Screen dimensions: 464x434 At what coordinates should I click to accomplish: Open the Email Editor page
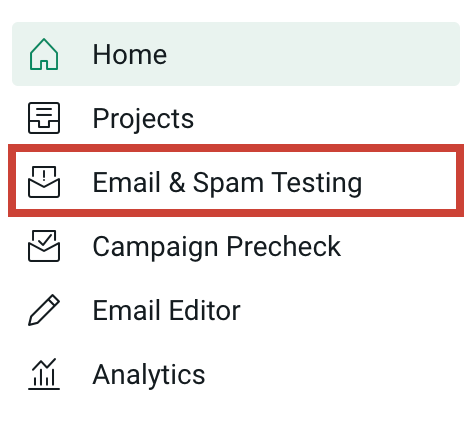pos(166,310)
